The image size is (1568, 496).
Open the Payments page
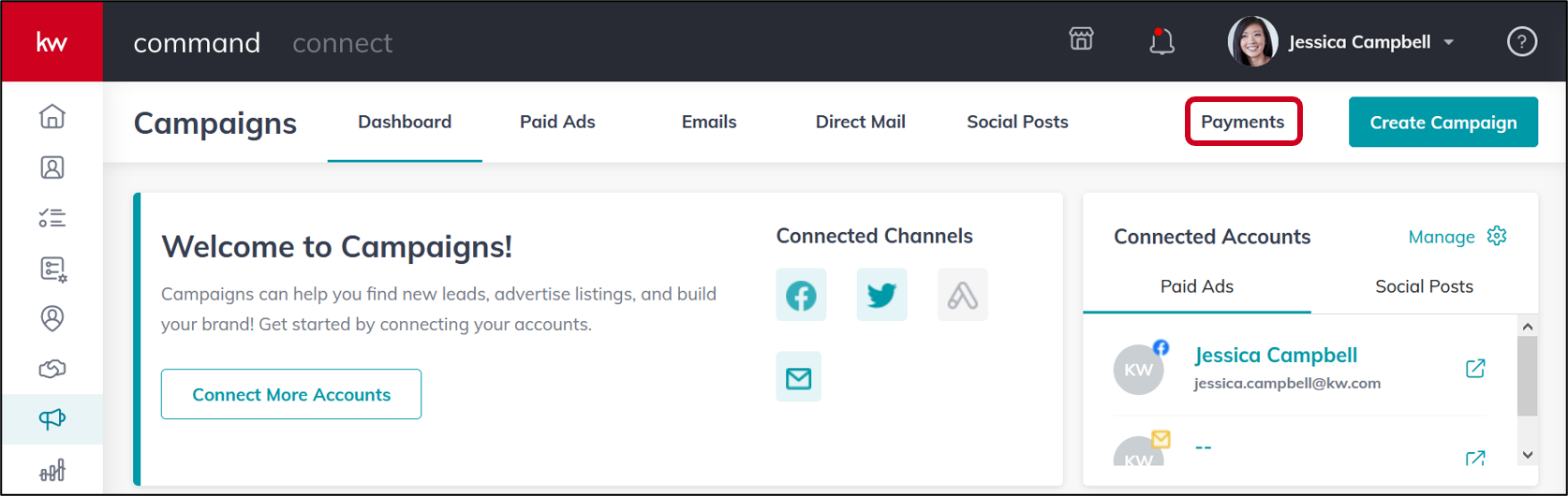pos(1243,122)
